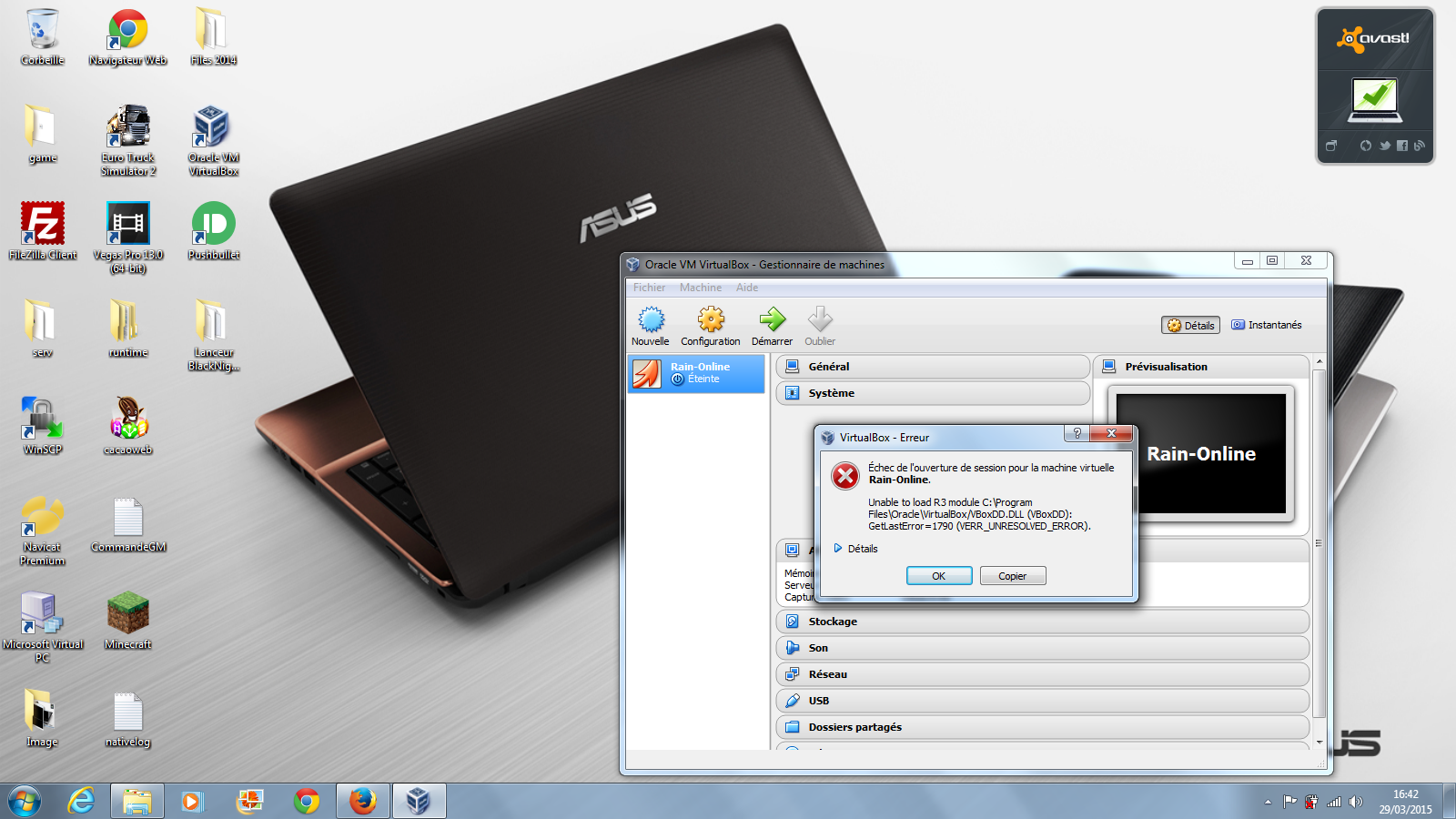Click the Copier button in error dialog
Viewport: 1456px width, 819px height.
(x=1013, y=576)
